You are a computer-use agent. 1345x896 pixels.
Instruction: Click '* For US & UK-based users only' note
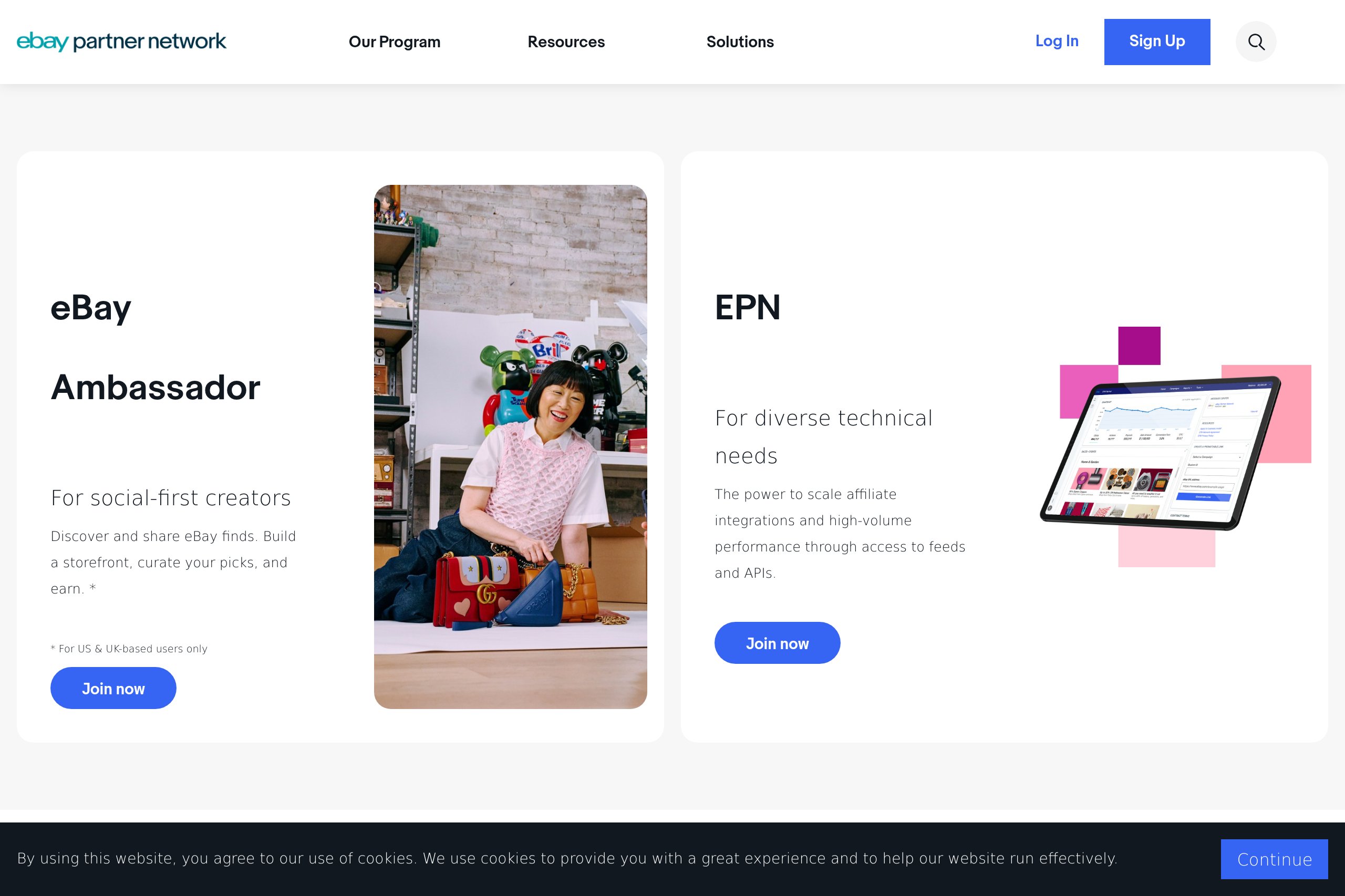tap(129, 649)
